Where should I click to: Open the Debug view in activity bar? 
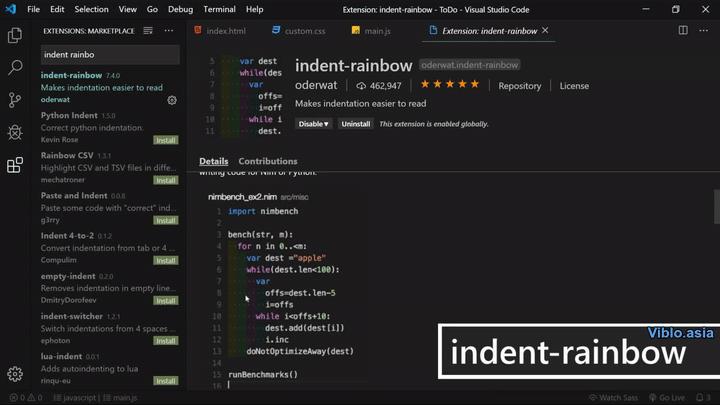pos(15,132)
